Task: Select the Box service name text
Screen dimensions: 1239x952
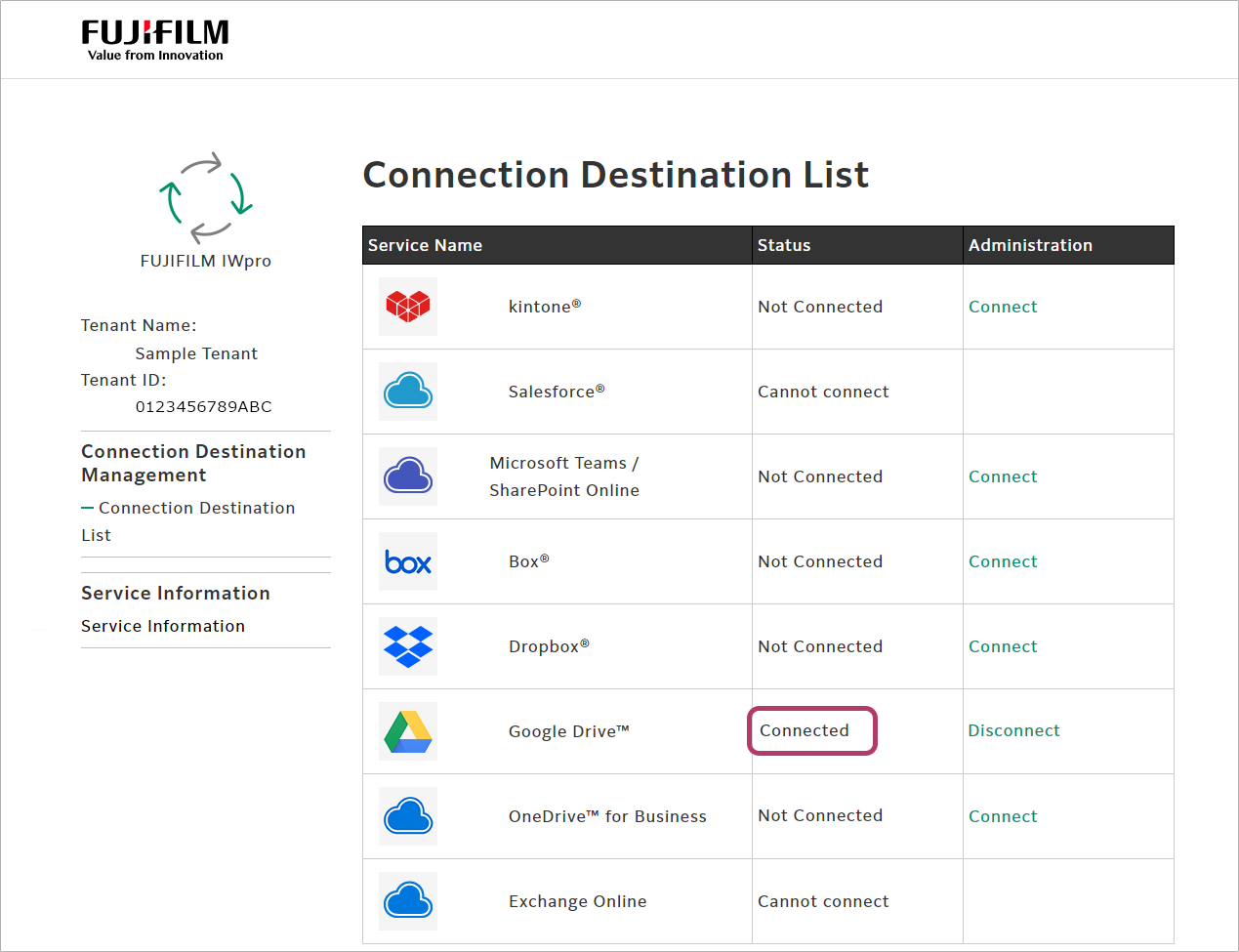Action: click(x=529, y=561)
